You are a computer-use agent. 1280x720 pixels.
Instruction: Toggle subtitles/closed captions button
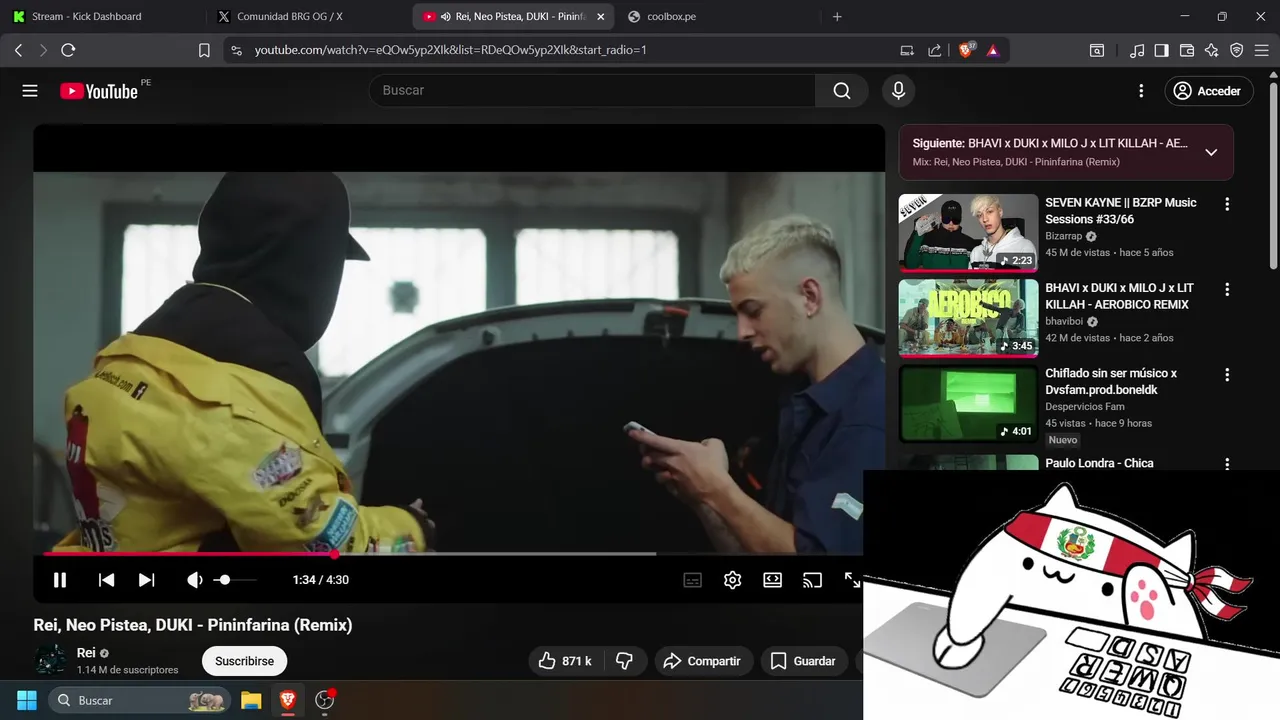(692, 580)
